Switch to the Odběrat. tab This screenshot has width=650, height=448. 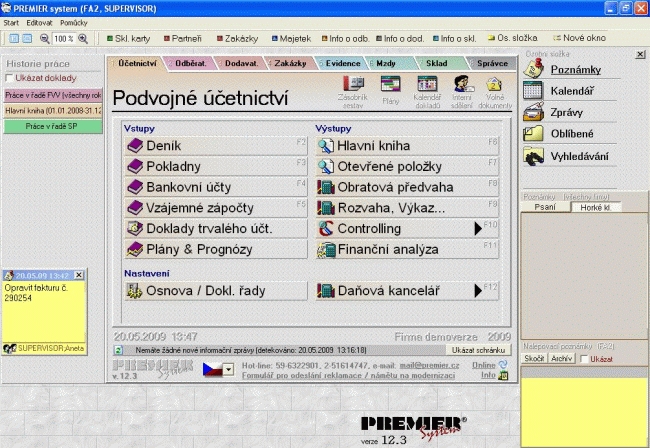coord(190,63)
